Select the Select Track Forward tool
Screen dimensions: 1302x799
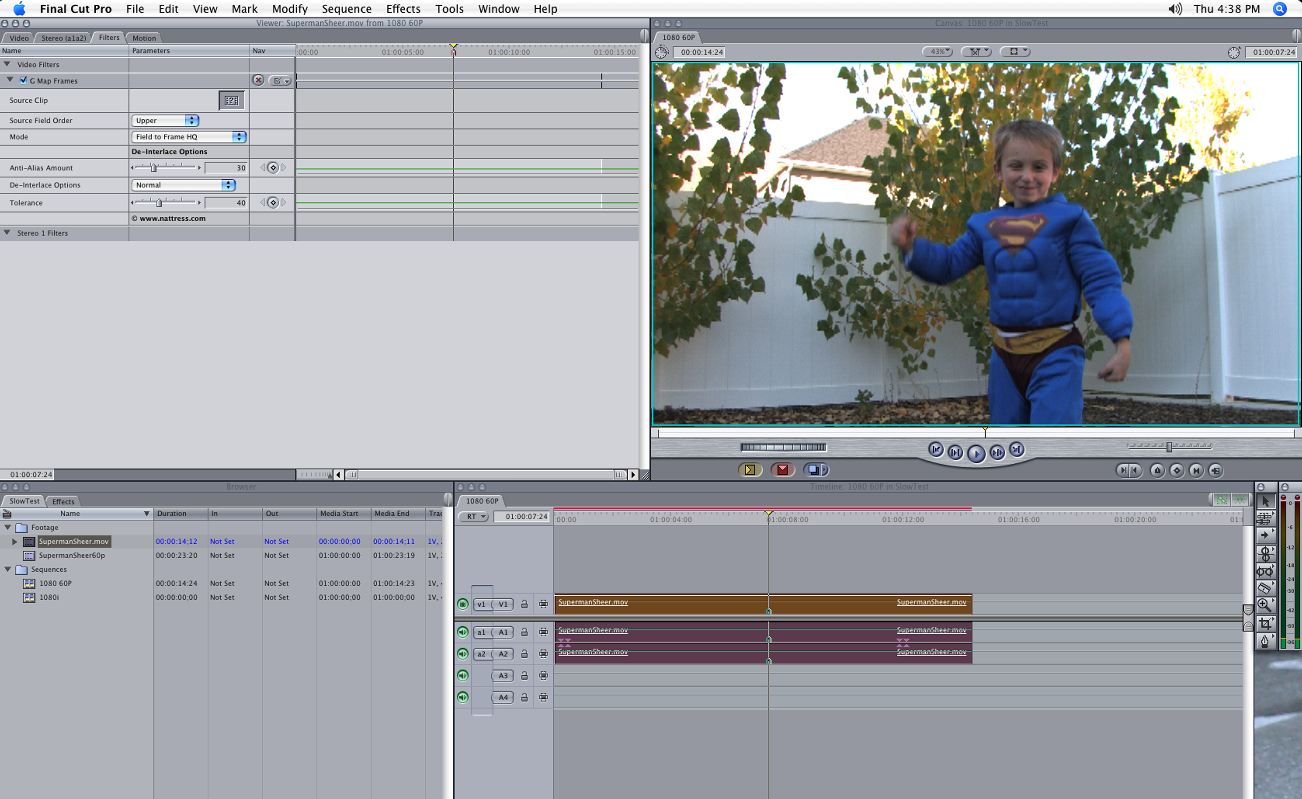pos(1265,535)
